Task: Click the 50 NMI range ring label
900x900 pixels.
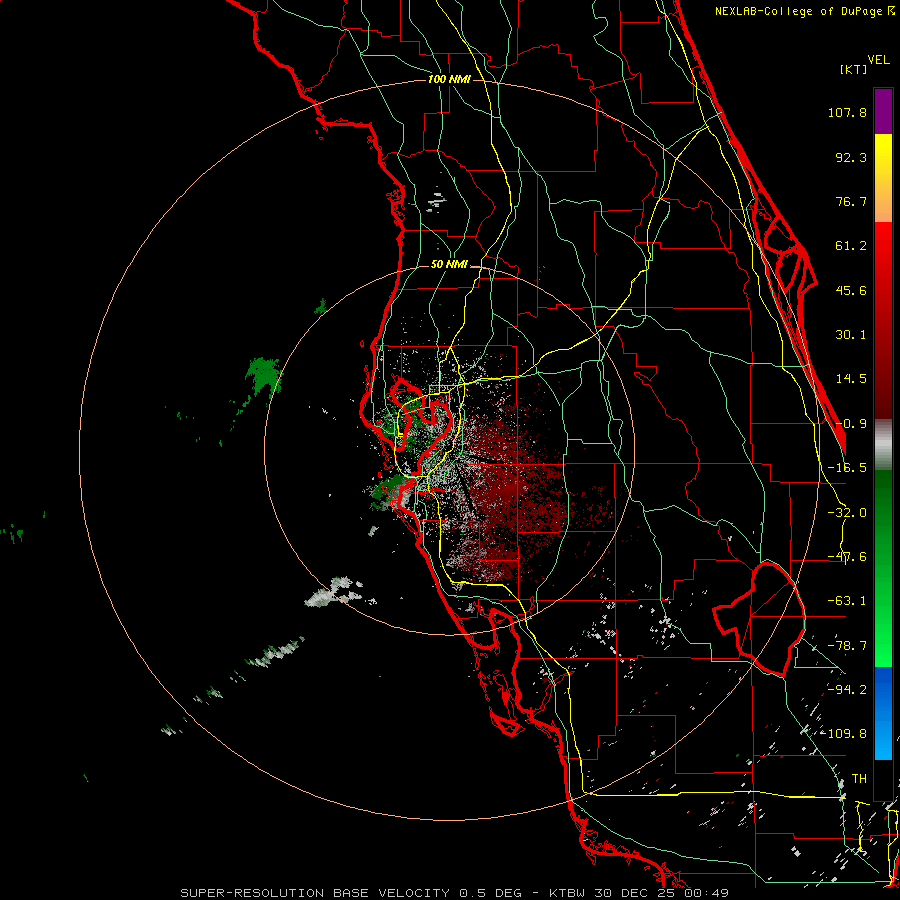Action: click(449, 265)
